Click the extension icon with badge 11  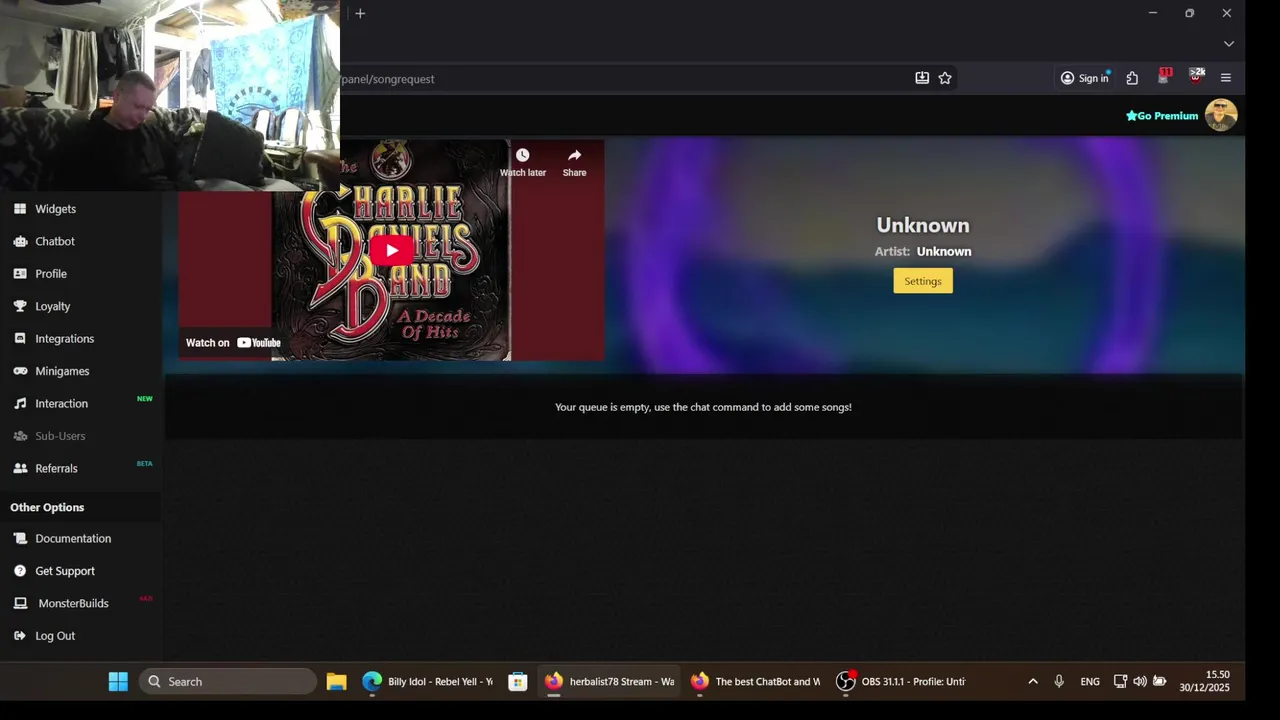pyautogui.click(x=1164, y=77)
